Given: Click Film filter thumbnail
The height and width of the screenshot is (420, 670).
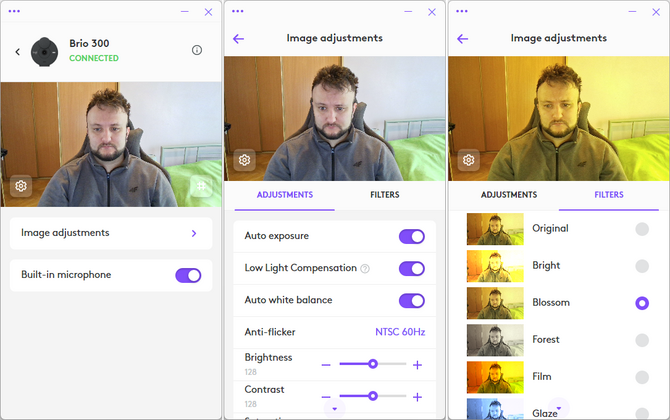Looking at the screenshot, I should (x=495, y=377).
